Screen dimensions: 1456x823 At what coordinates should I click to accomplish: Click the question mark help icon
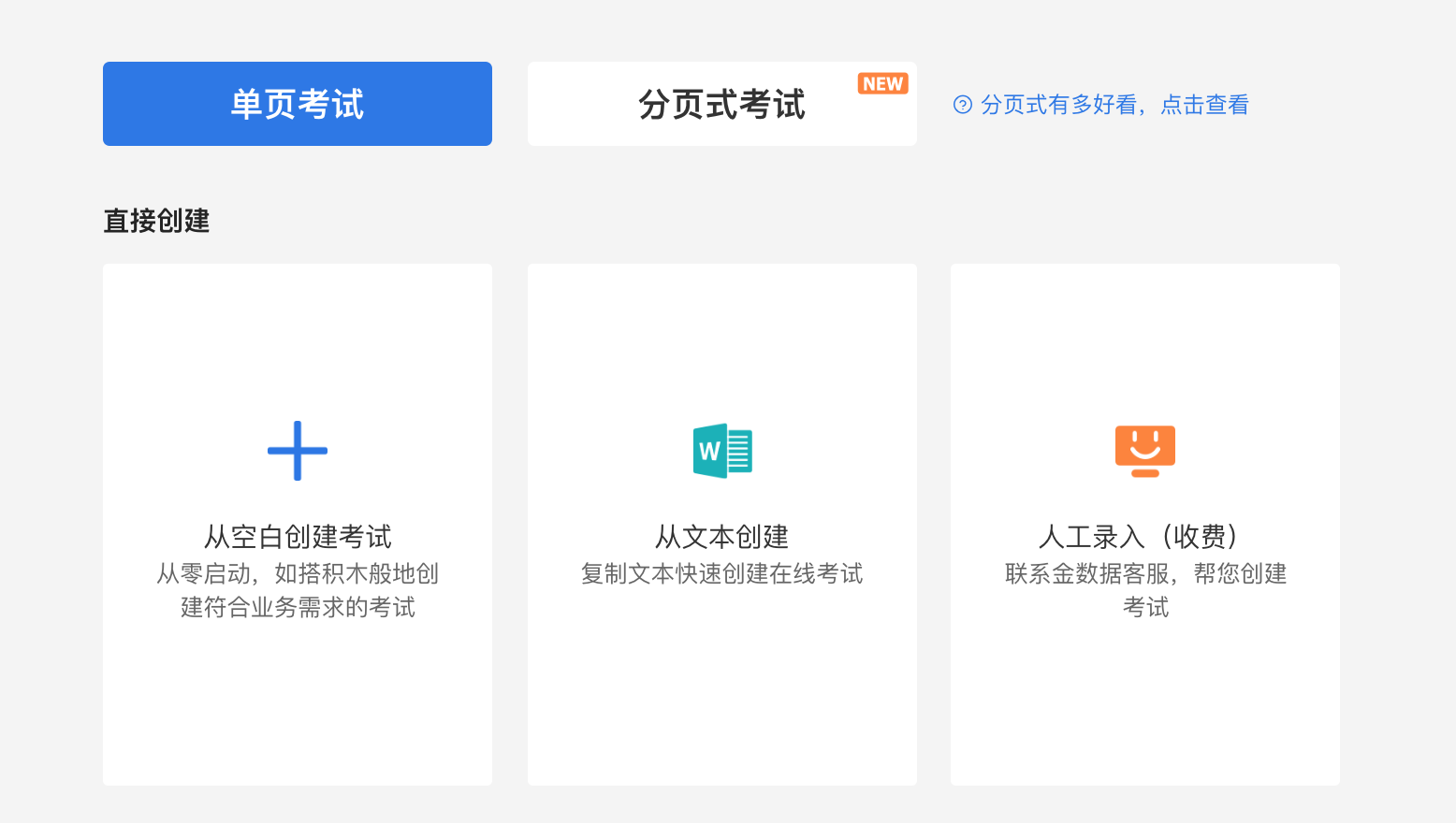click(x=963, y=105)
